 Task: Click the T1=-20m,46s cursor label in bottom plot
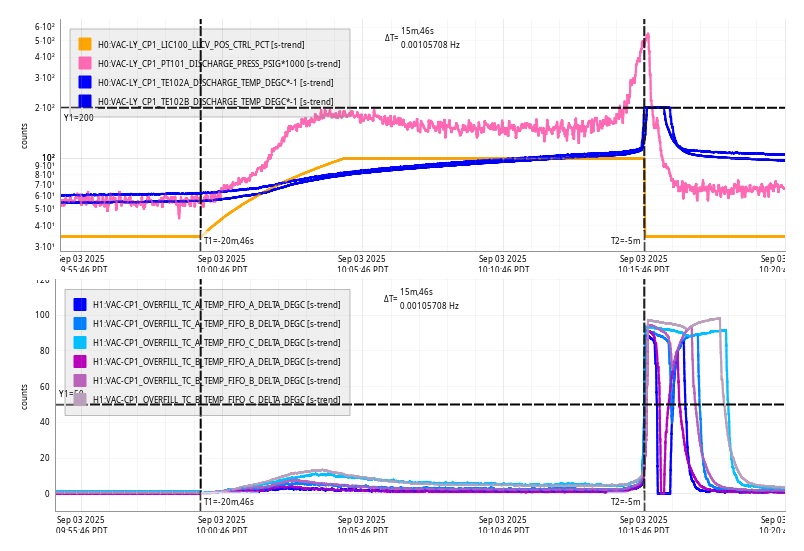pyautogui.click(x=229, y=502)
